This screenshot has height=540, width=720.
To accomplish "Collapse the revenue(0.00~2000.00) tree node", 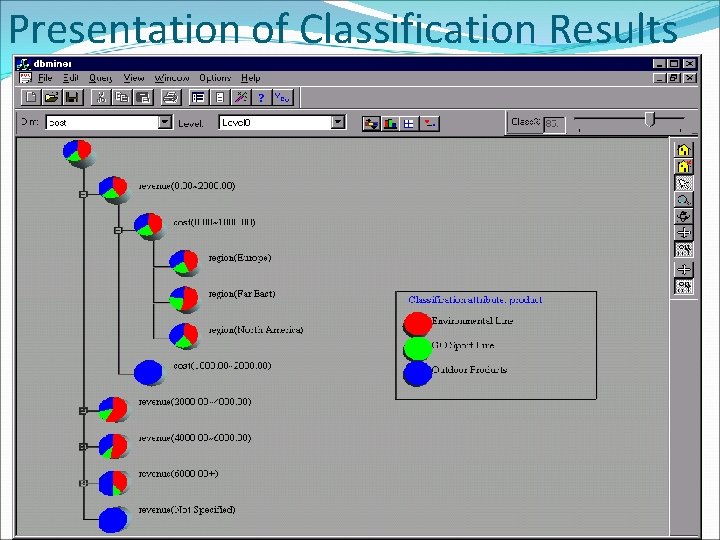I will coord(83,194).
